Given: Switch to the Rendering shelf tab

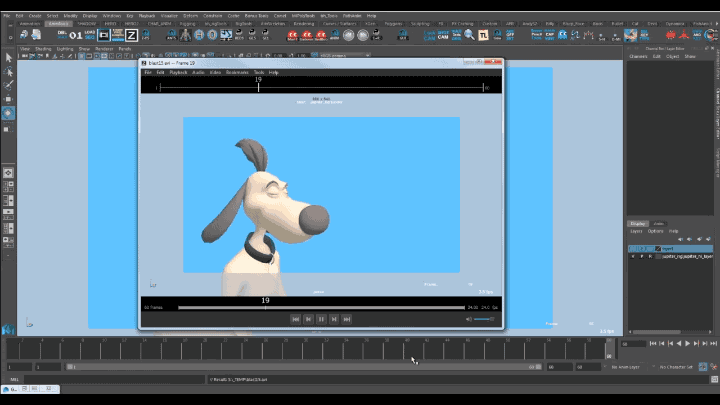Looking at the screenshot, I should click(304, 23).
